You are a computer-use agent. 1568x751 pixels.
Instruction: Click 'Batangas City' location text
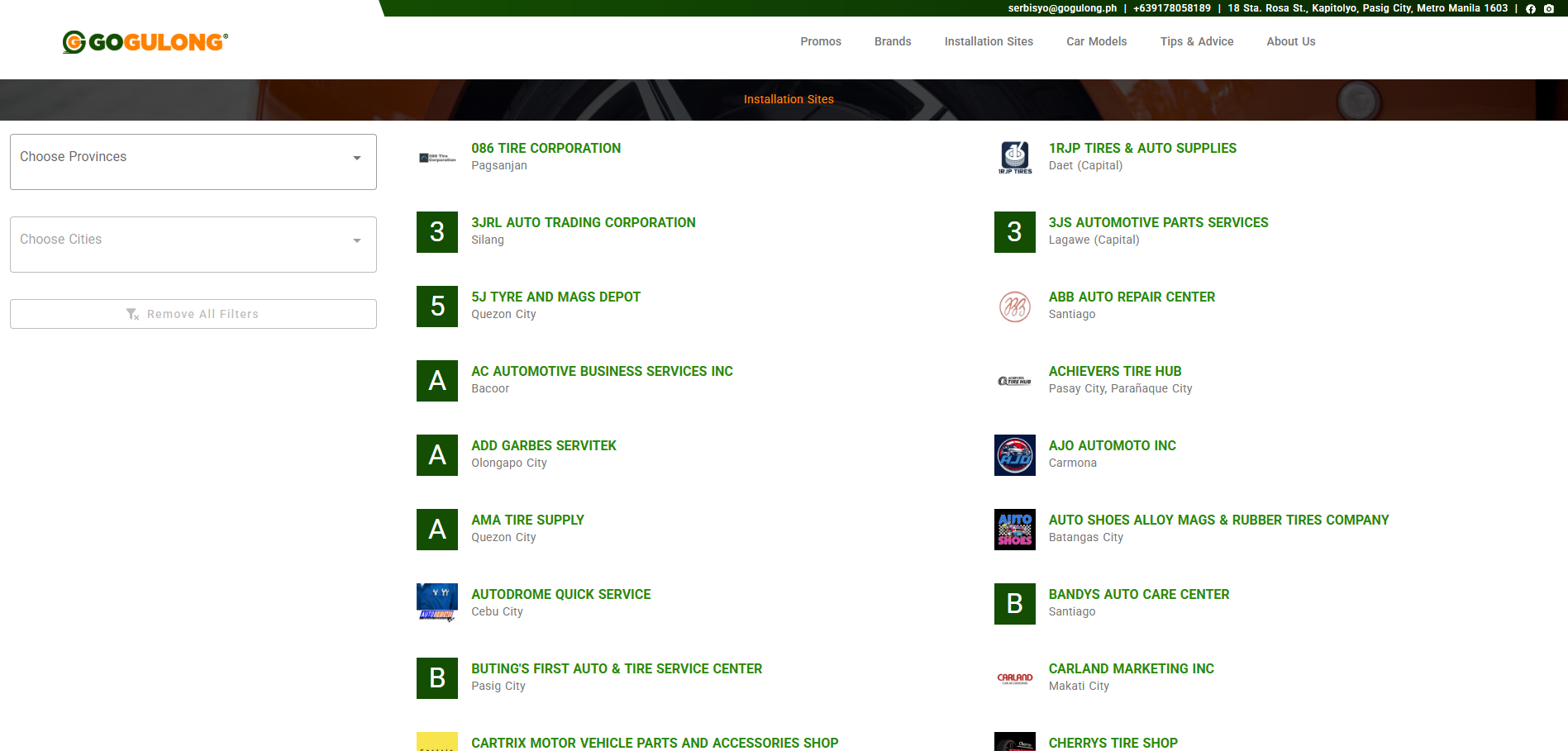click(1086, 537)
